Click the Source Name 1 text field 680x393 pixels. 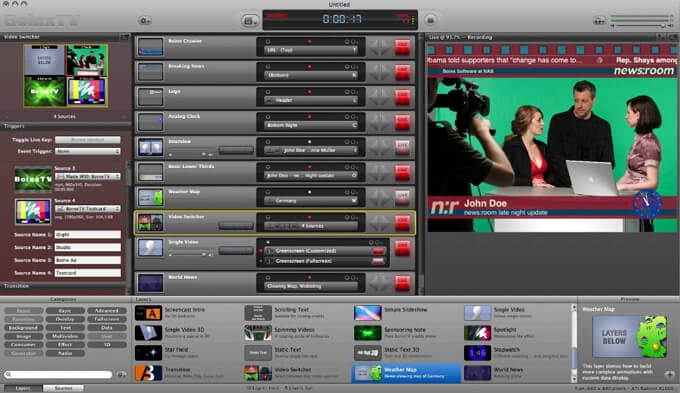pyautogui.click(x=88, y=235)
